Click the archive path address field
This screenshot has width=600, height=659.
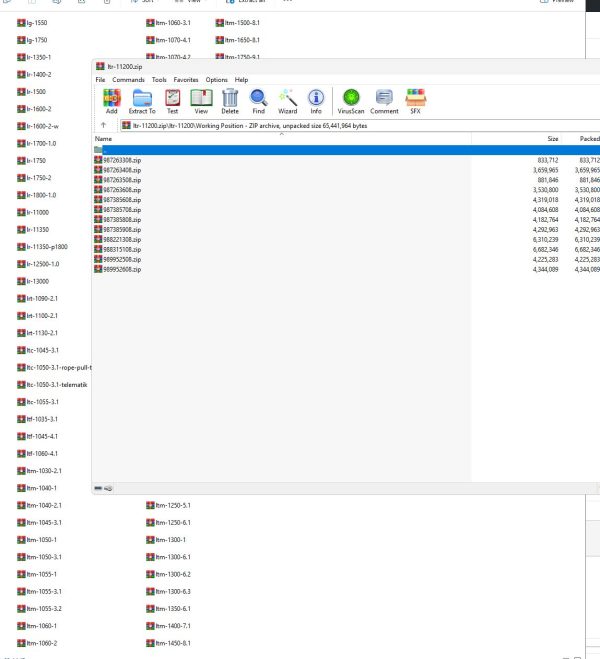359,125
